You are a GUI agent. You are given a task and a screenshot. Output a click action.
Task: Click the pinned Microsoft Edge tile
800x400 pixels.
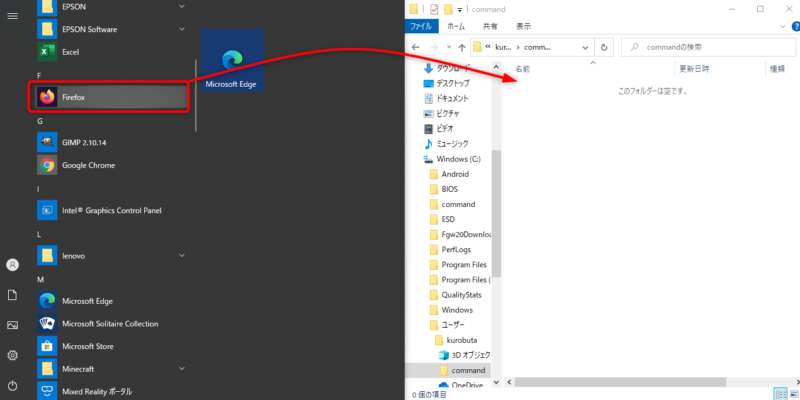click(232, 60)
